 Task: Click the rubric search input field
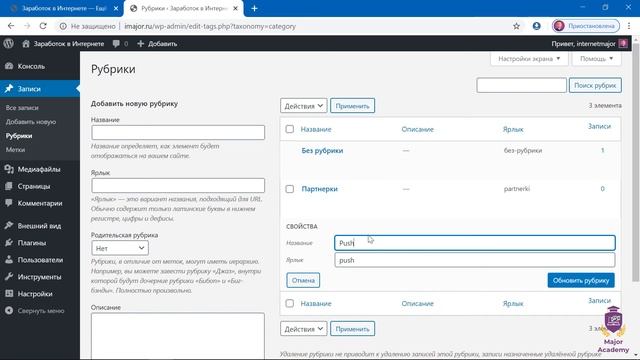coord(521,85)
